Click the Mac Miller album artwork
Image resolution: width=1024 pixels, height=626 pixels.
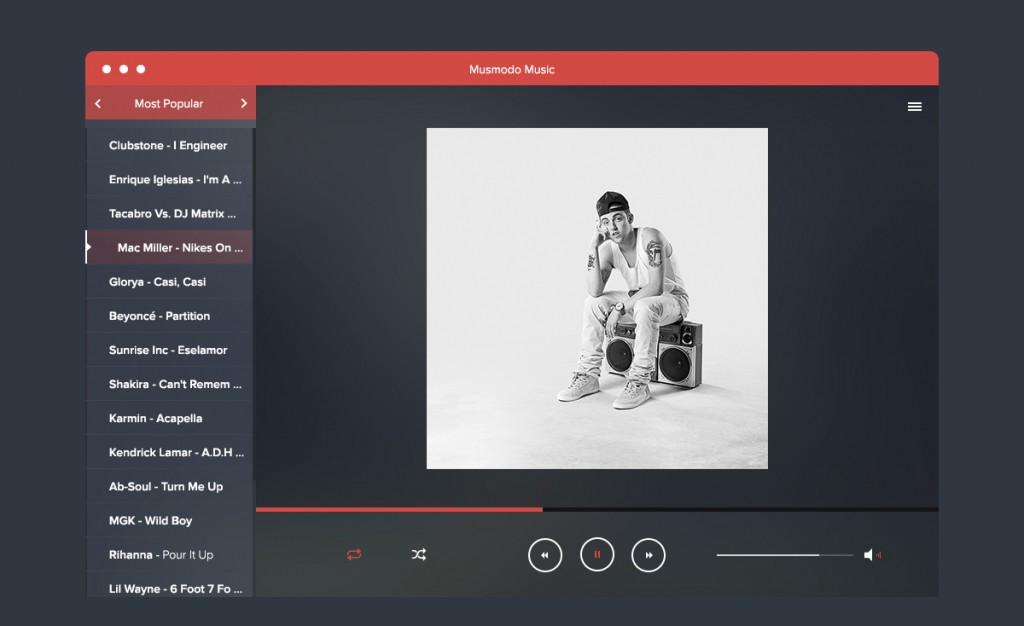tap(597, 299)
